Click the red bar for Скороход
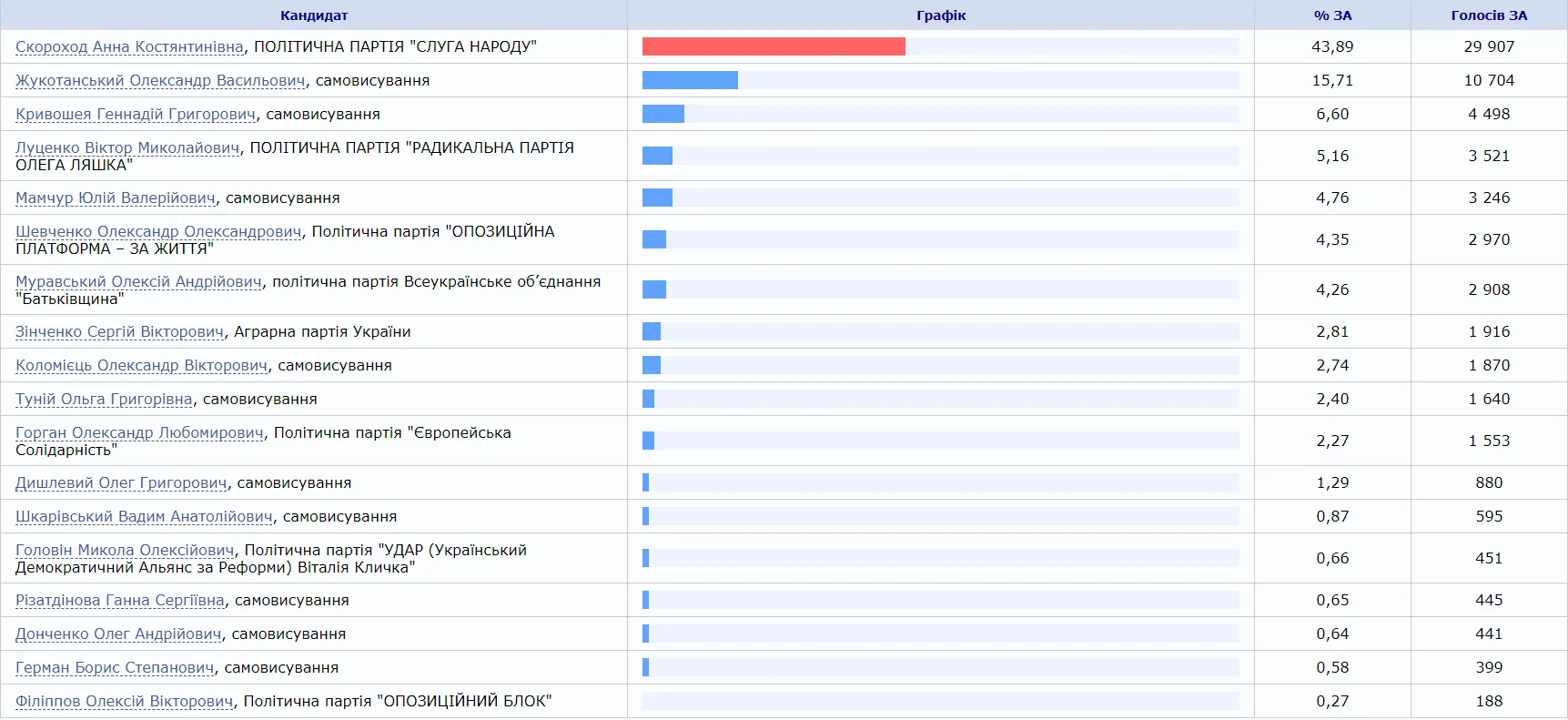This screenshot has width=1568, height=720. coord(774,46)
